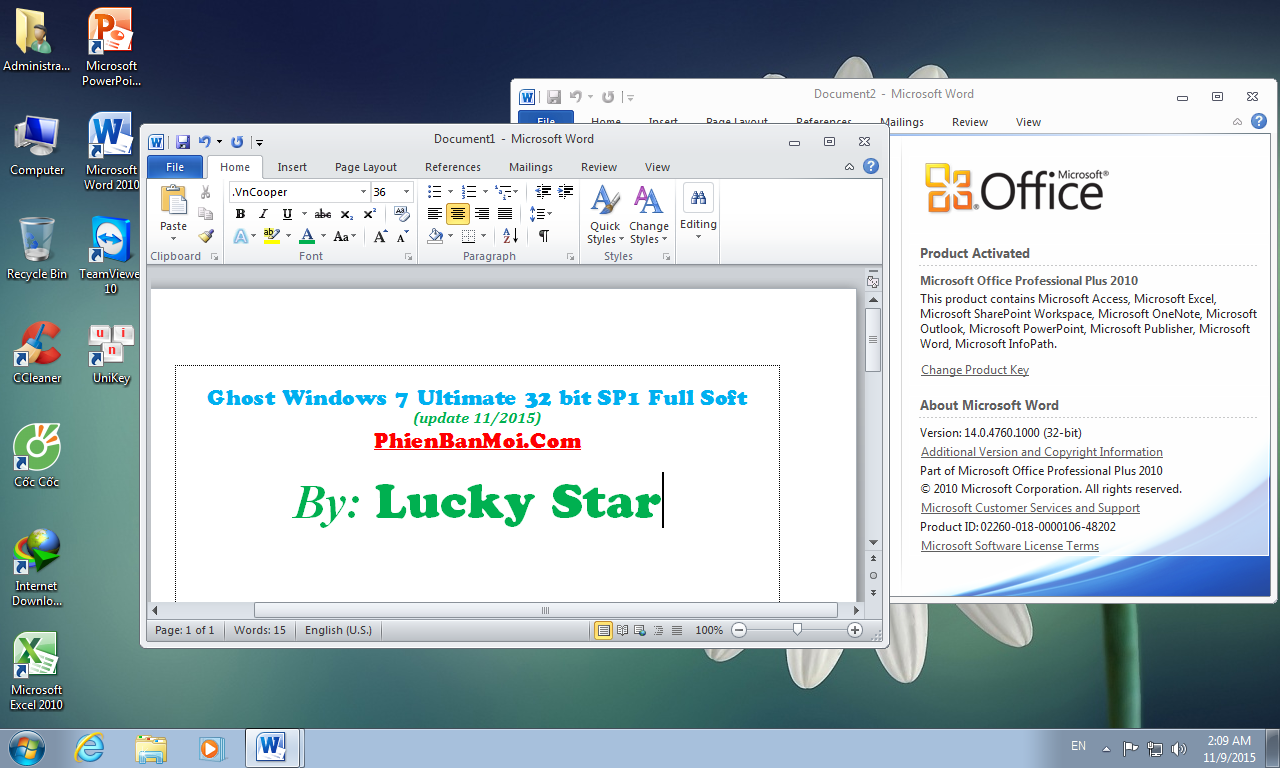
Task: Open Microsoft Customer Services and Support link
Action: tap(1030, 508)
